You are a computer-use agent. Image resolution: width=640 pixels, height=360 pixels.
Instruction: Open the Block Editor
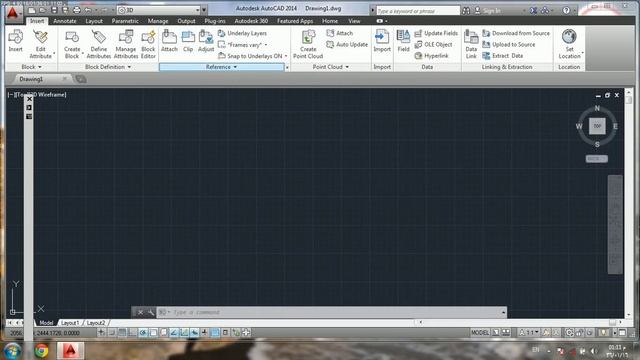[x=148, y=44]
